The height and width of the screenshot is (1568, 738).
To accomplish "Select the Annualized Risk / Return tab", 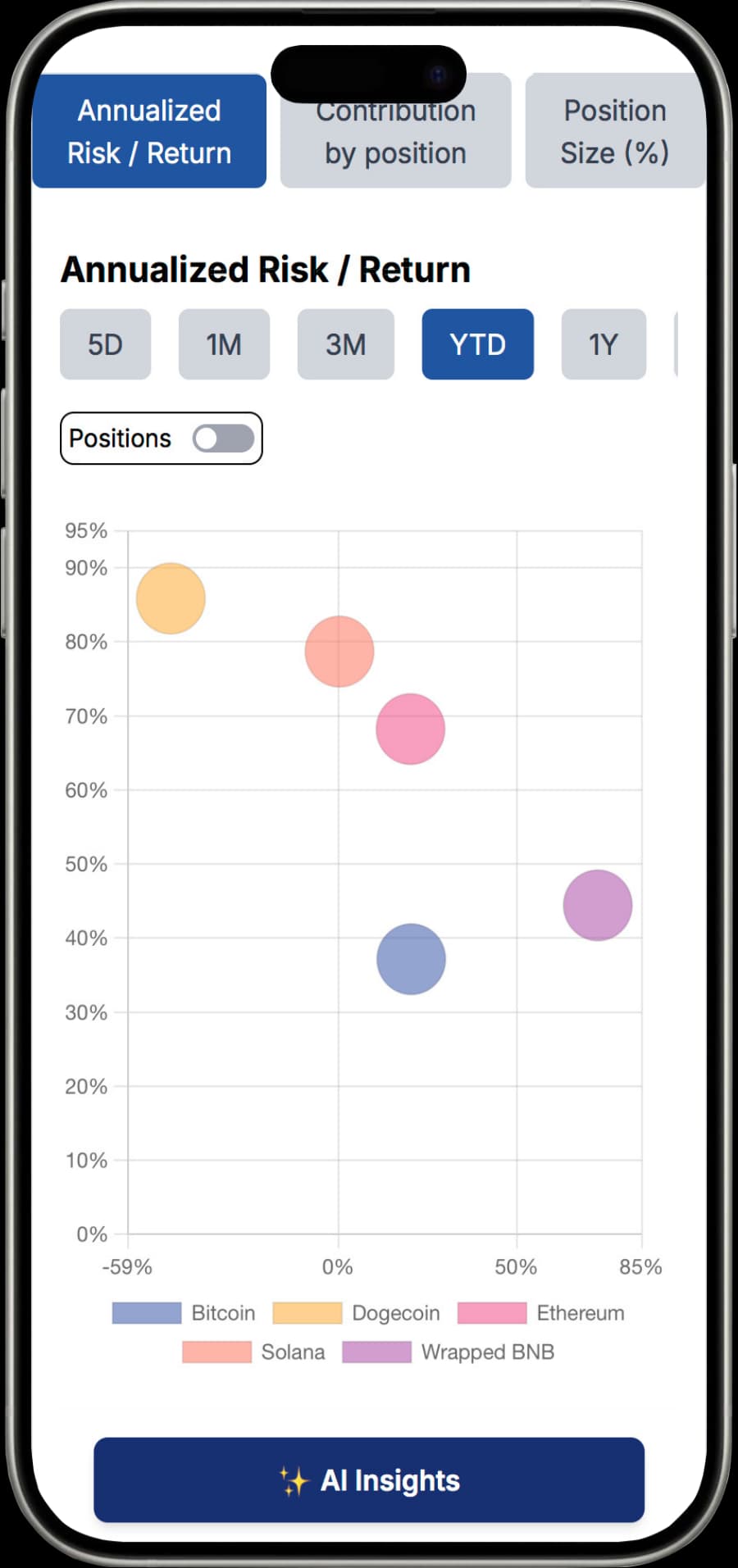I will [149, 132].
